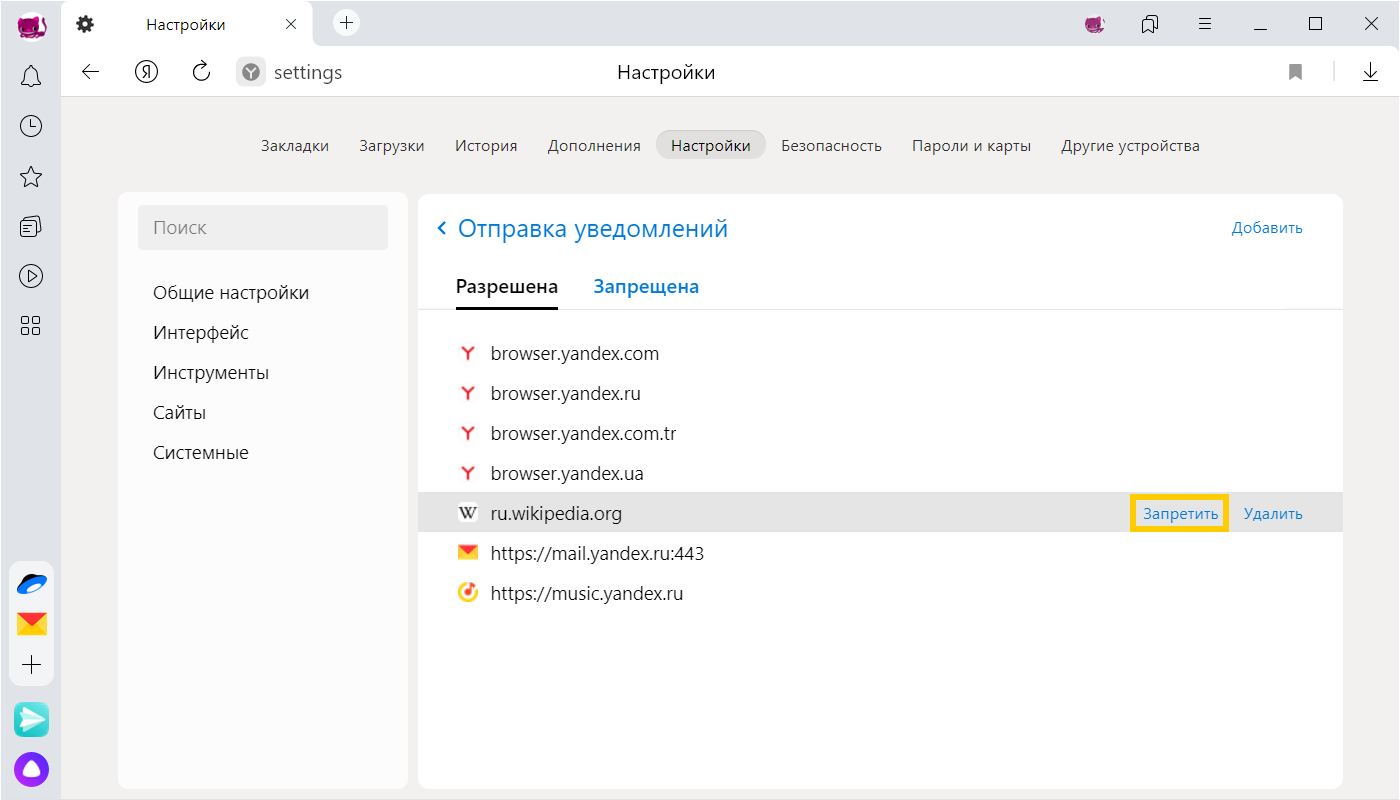Screen dimensions: 1400x800
Task: Close the Настройки browser tab
Action: (291, 24)
